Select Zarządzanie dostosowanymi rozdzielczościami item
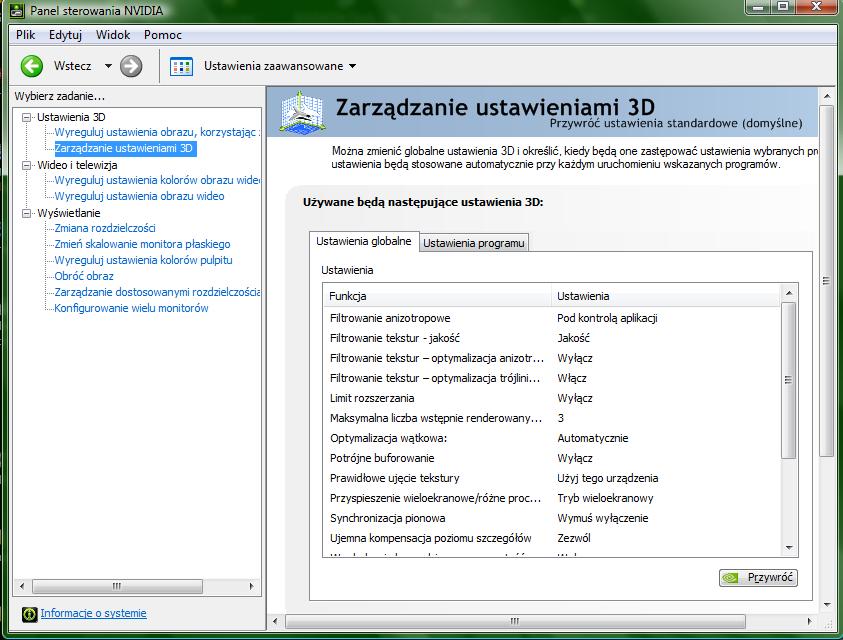843x640 pixels. tap(157, 292)
